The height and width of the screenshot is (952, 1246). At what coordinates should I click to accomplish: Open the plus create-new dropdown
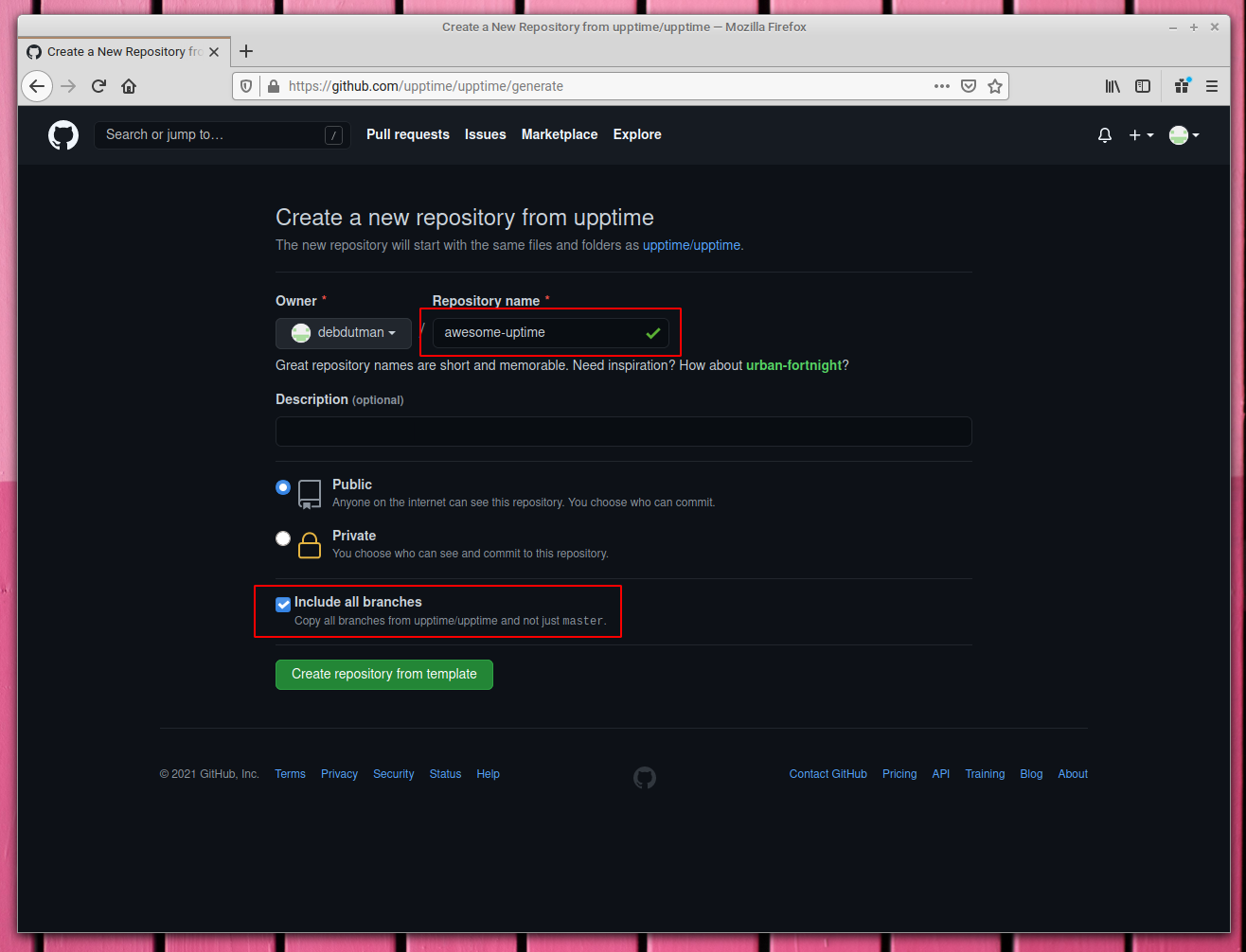coord(1141,134)
